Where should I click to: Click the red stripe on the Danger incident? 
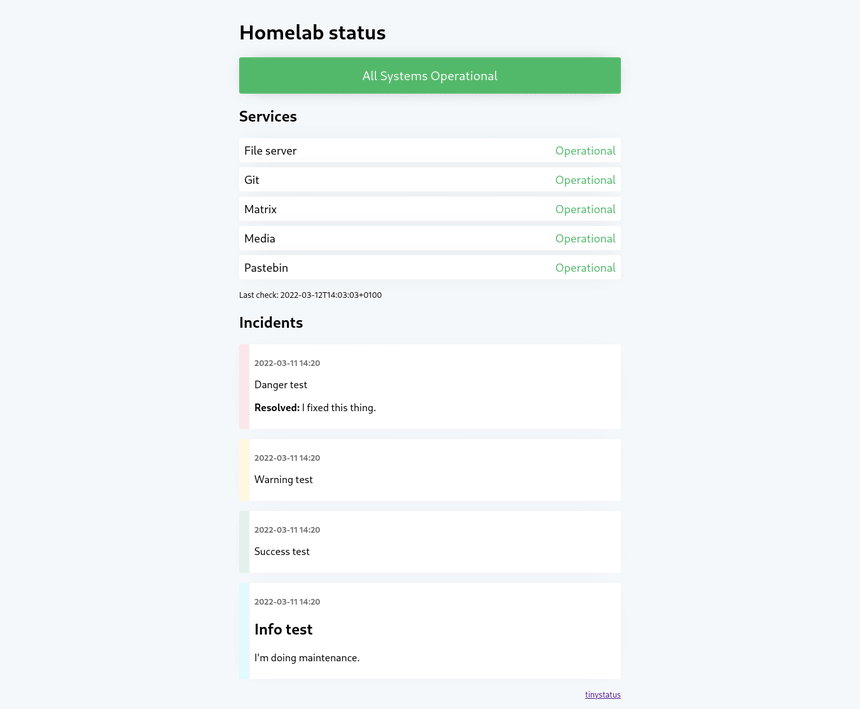(x=243, y=386)
